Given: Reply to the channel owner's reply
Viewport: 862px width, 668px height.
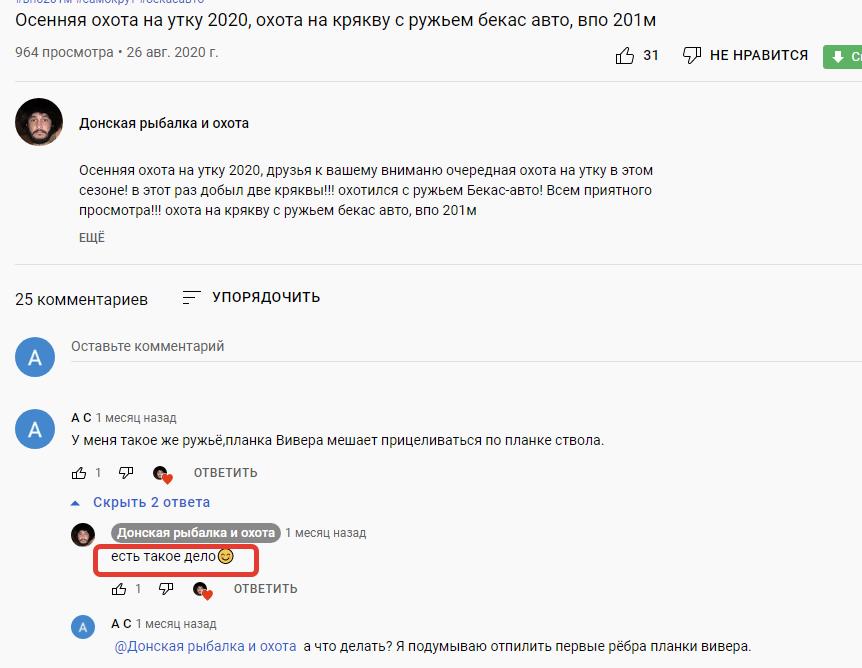Looking at the screenshot, I should pyautogui.click(x=266, y=589).
